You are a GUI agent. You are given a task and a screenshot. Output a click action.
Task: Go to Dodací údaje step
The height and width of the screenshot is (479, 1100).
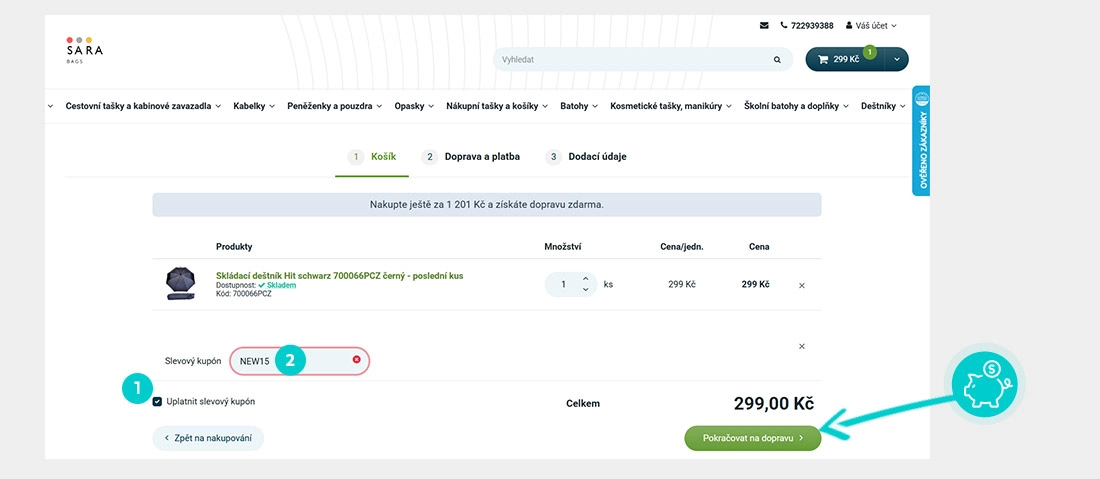(x=586, y=157)
